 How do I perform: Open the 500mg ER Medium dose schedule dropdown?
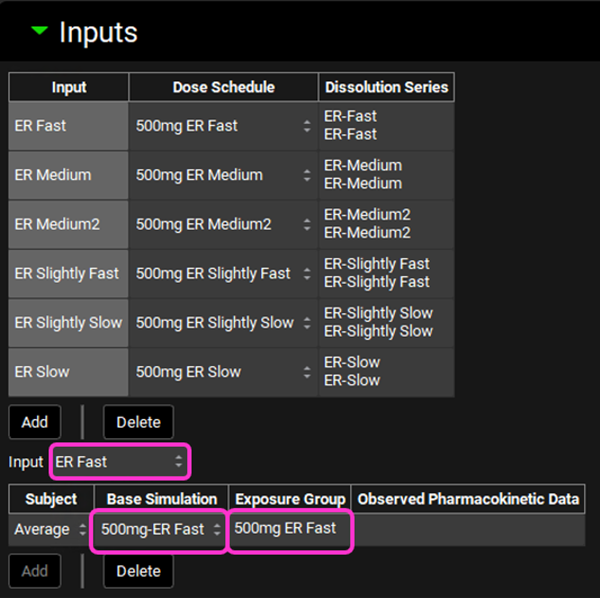click(223, 175)
